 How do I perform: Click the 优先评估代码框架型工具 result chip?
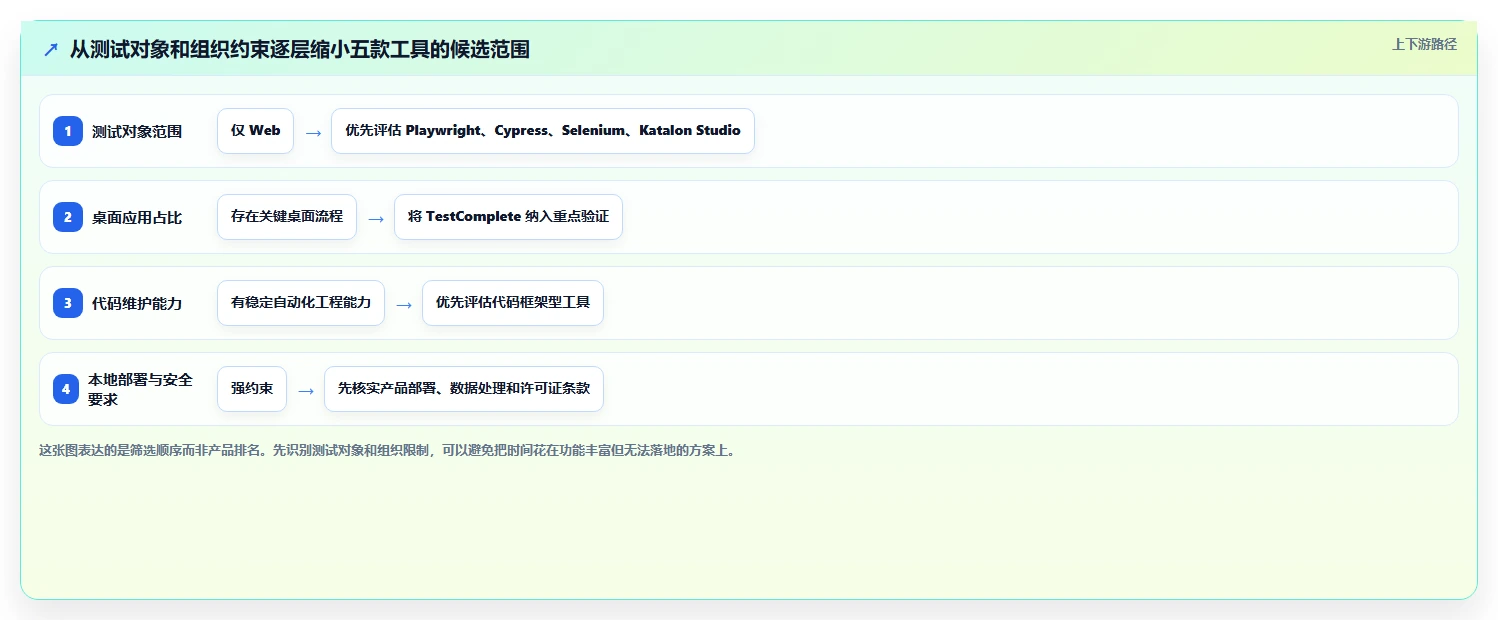(513, 303)
